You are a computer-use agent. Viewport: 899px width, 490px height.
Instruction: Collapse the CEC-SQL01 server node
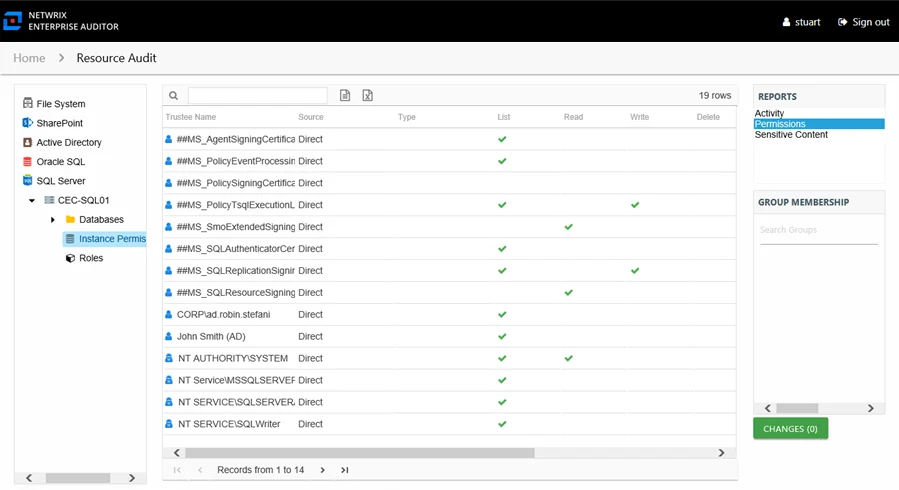[32, 201]
